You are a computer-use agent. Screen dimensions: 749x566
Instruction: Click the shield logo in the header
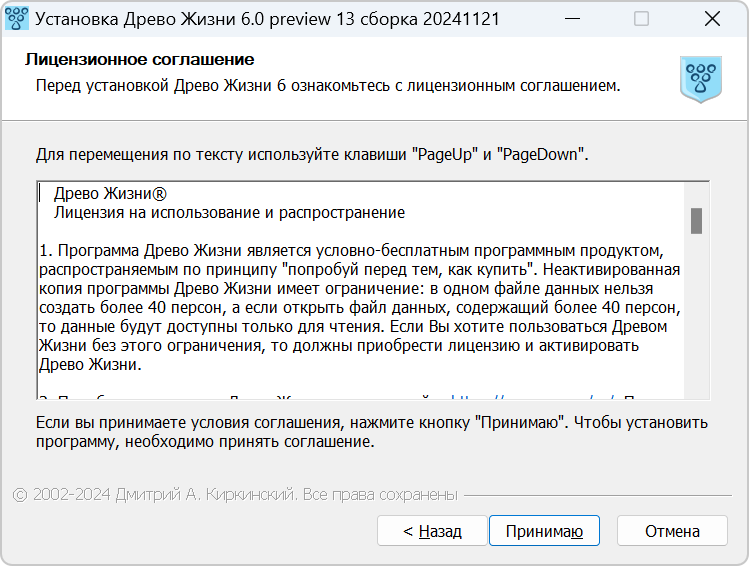[701, 79]
